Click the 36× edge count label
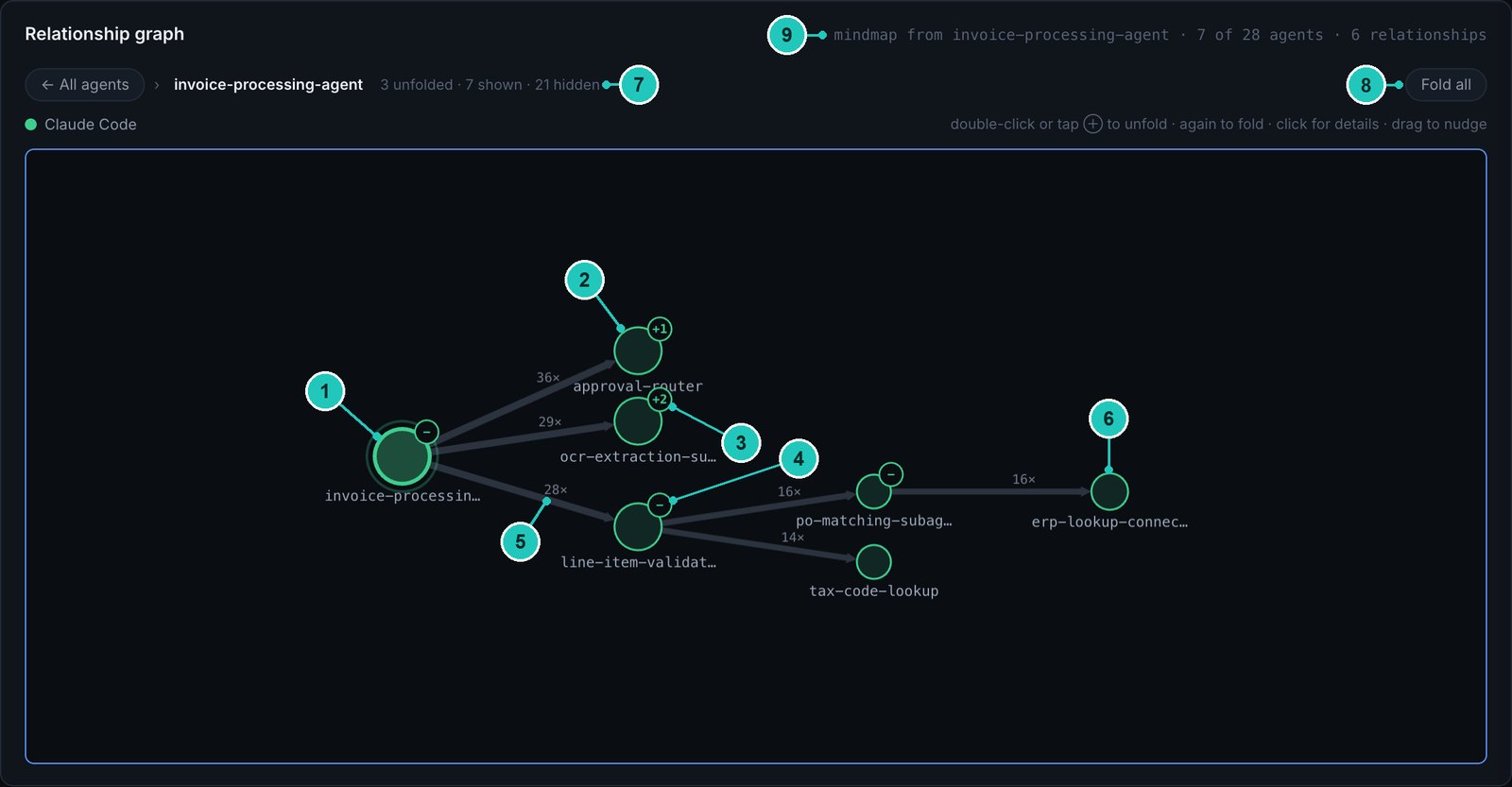 (548, 377)
